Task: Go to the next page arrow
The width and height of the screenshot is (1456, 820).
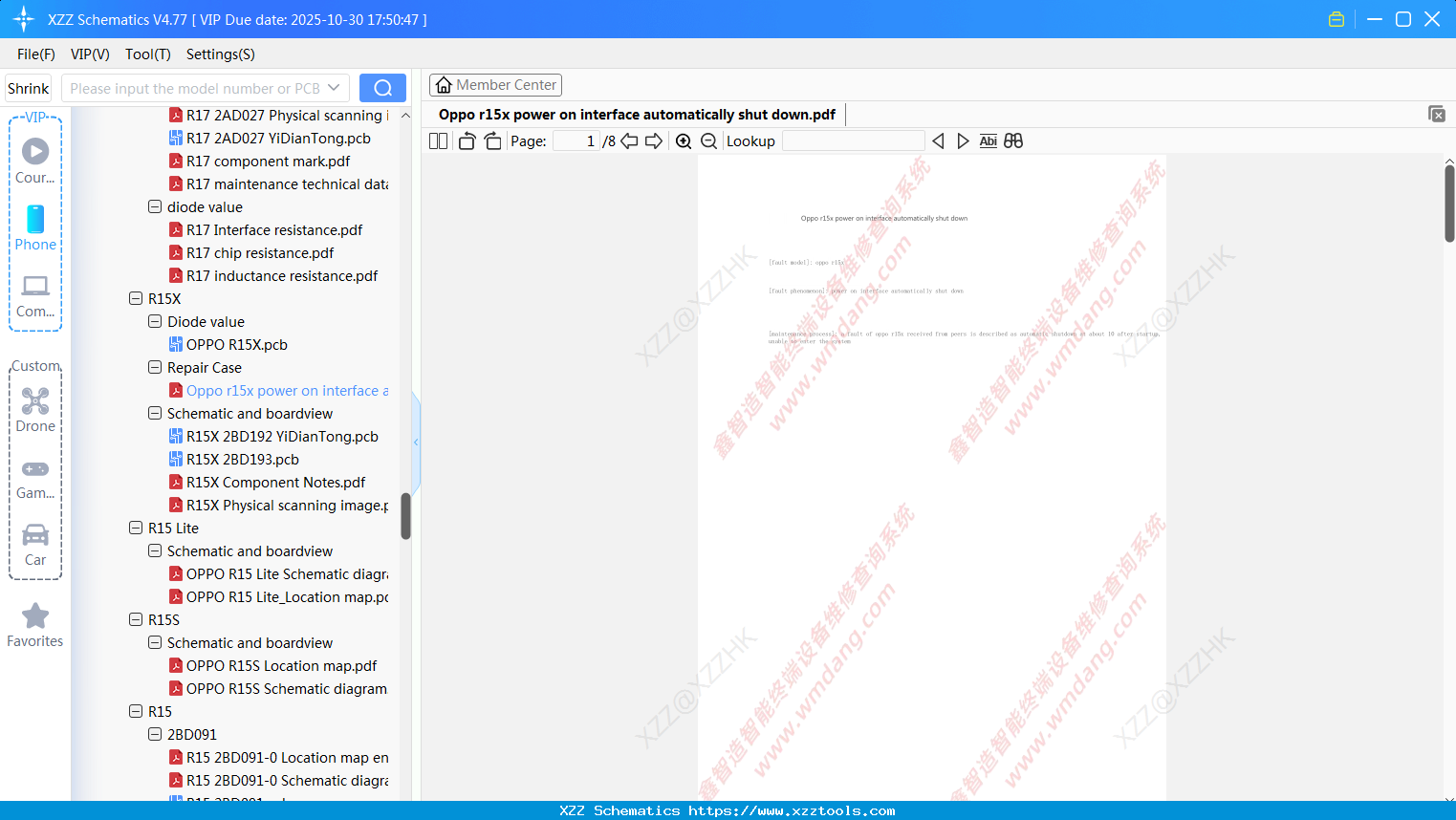Action: coord(654,141)
